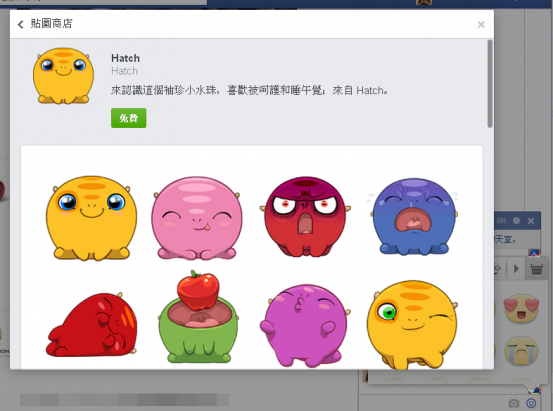Image resolution: width=553 pixels, height=411 pixels.
Task: Go back to the sticker store list
Action: 20,24
